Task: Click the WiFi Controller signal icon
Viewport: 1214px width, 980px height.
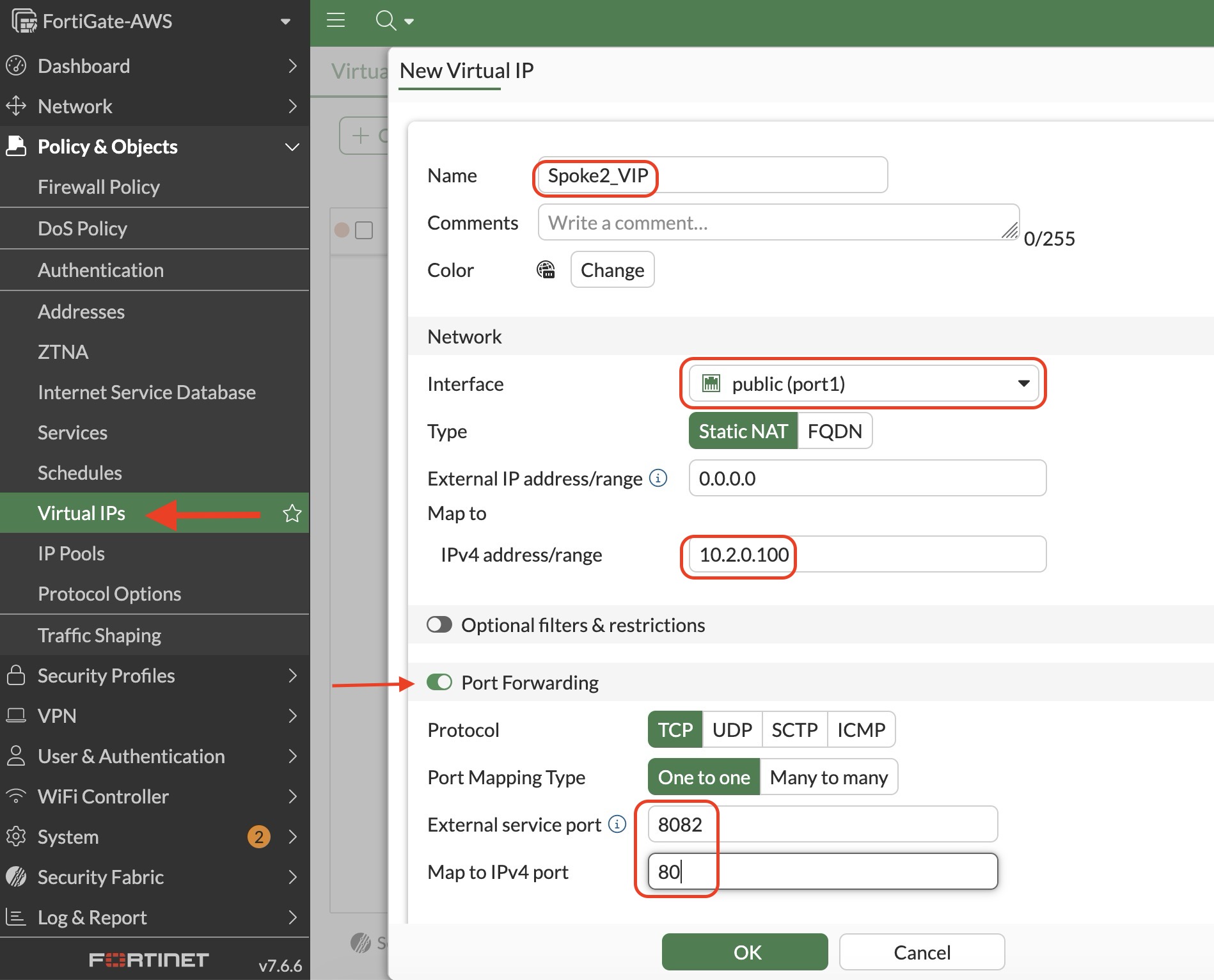Action: (16, 796)
